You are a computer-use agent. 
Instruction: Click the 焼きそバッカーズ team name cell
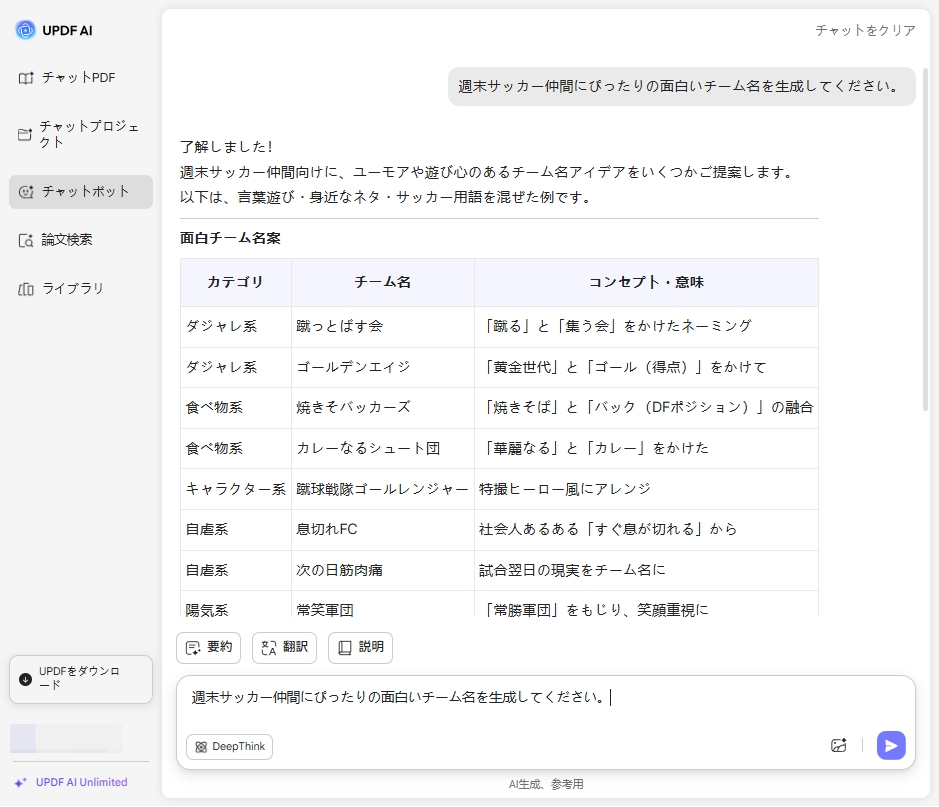pos(383,408)
